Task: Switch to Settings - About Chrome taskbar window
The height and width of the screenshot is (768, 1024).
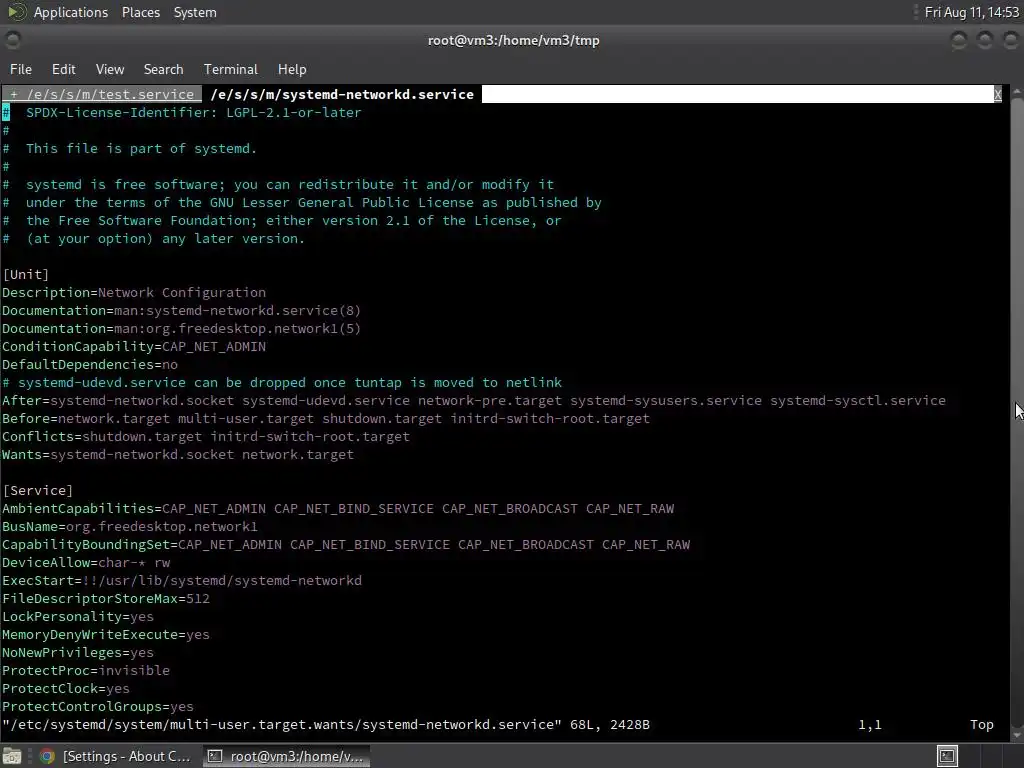Action: [115, 756]
